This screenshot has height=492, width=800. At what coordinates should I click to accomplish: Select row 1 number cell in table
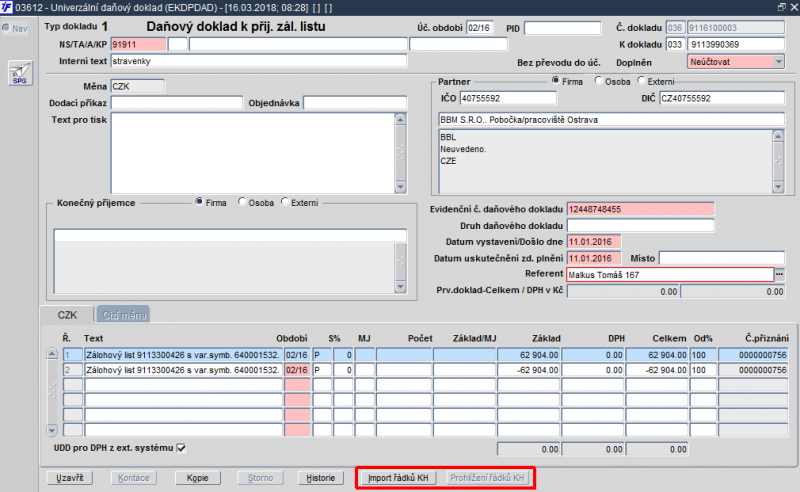(x=72, y=355)
